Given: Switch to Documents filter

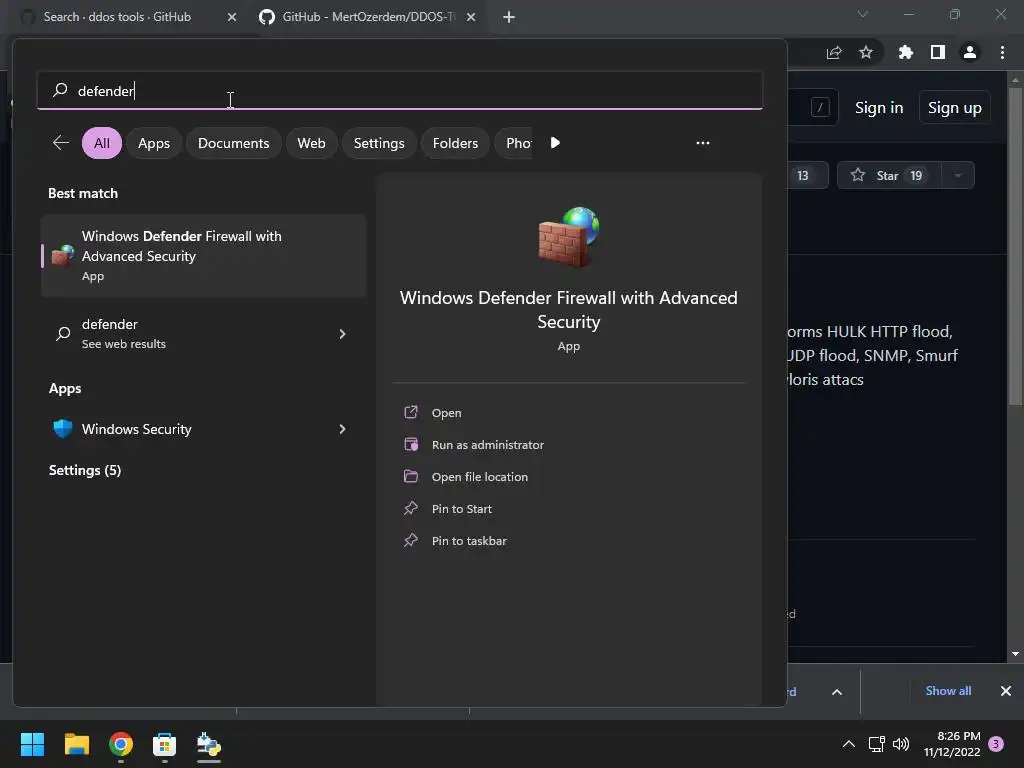Looking at the screenshot, I should [x=233, y=143].
